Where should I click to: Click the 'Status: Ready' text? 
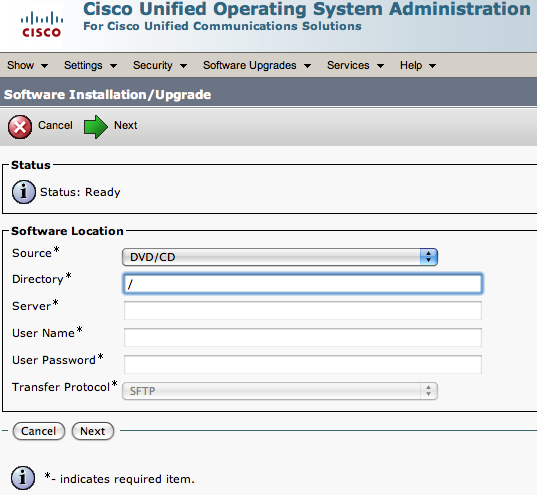[80, 192]
